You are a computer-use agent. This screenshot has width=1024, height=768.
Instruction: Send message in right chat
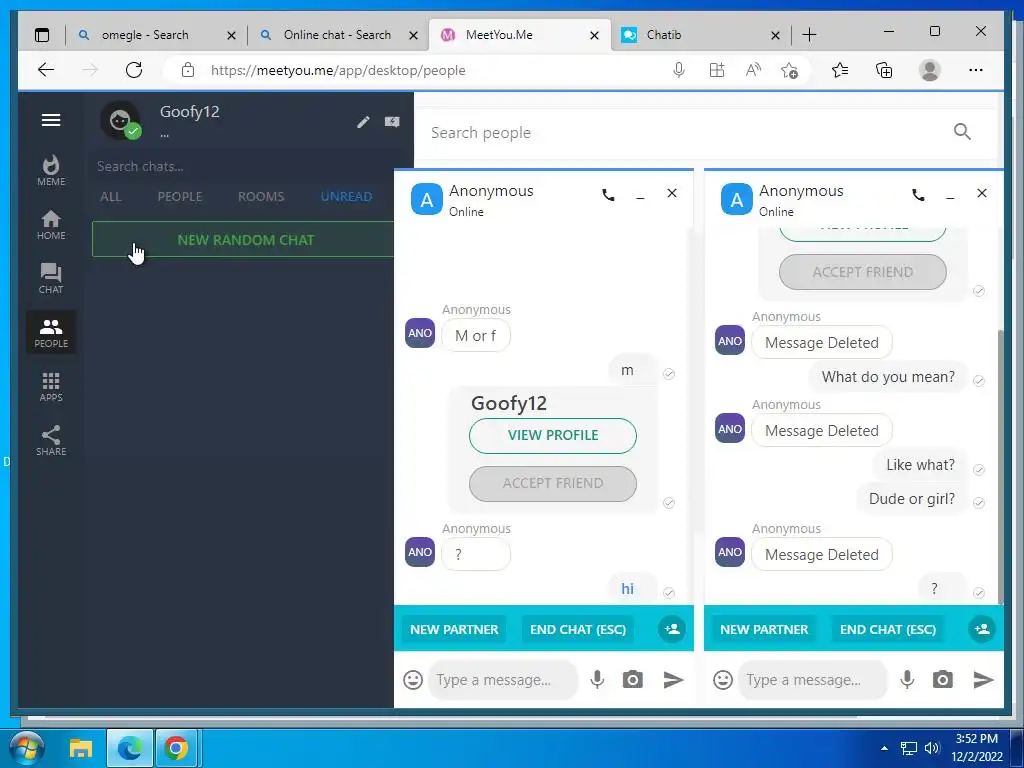click(x=984, y=680)
